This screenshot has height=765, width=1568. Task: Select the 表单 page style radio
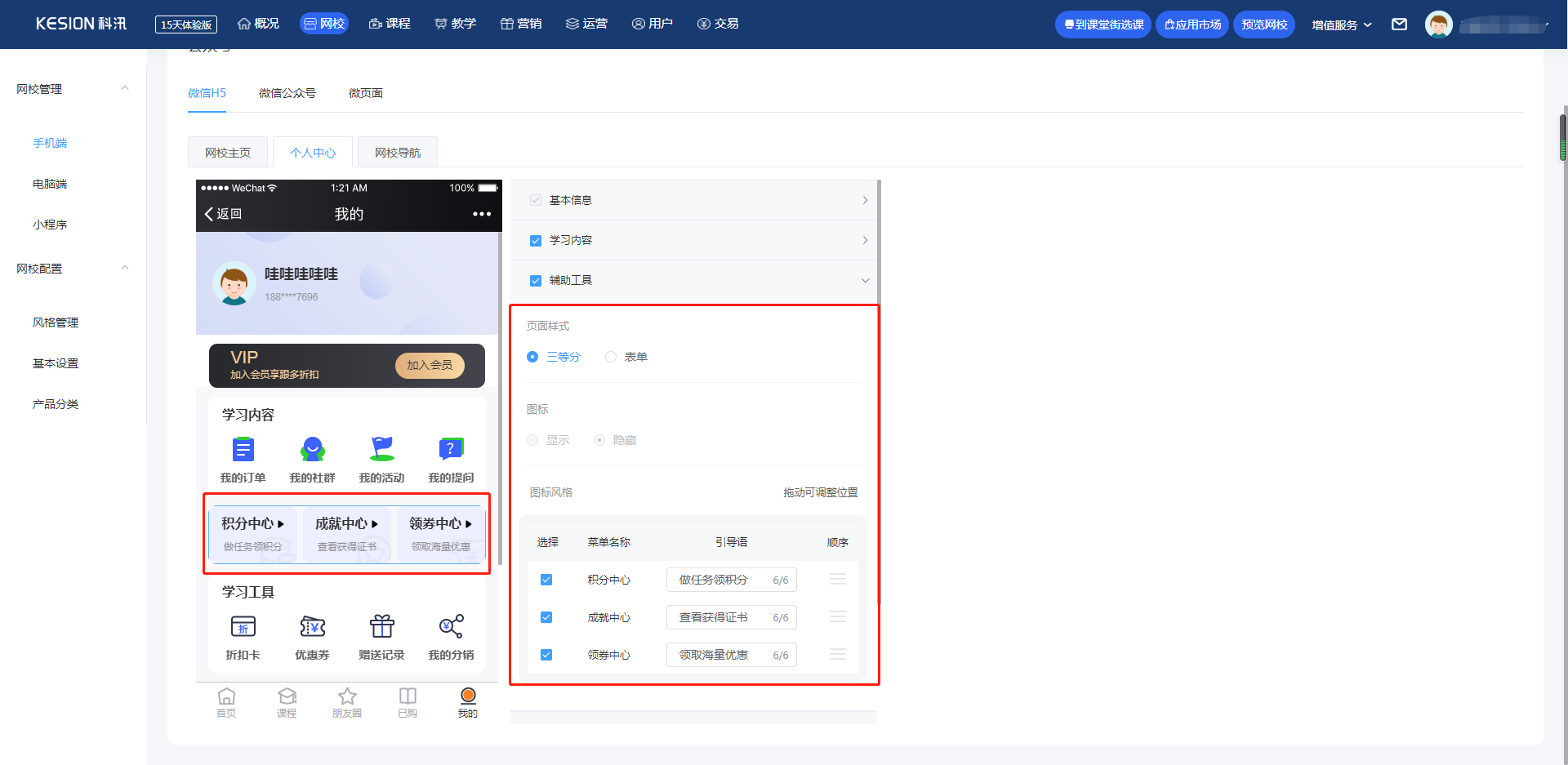pos(611,357)
